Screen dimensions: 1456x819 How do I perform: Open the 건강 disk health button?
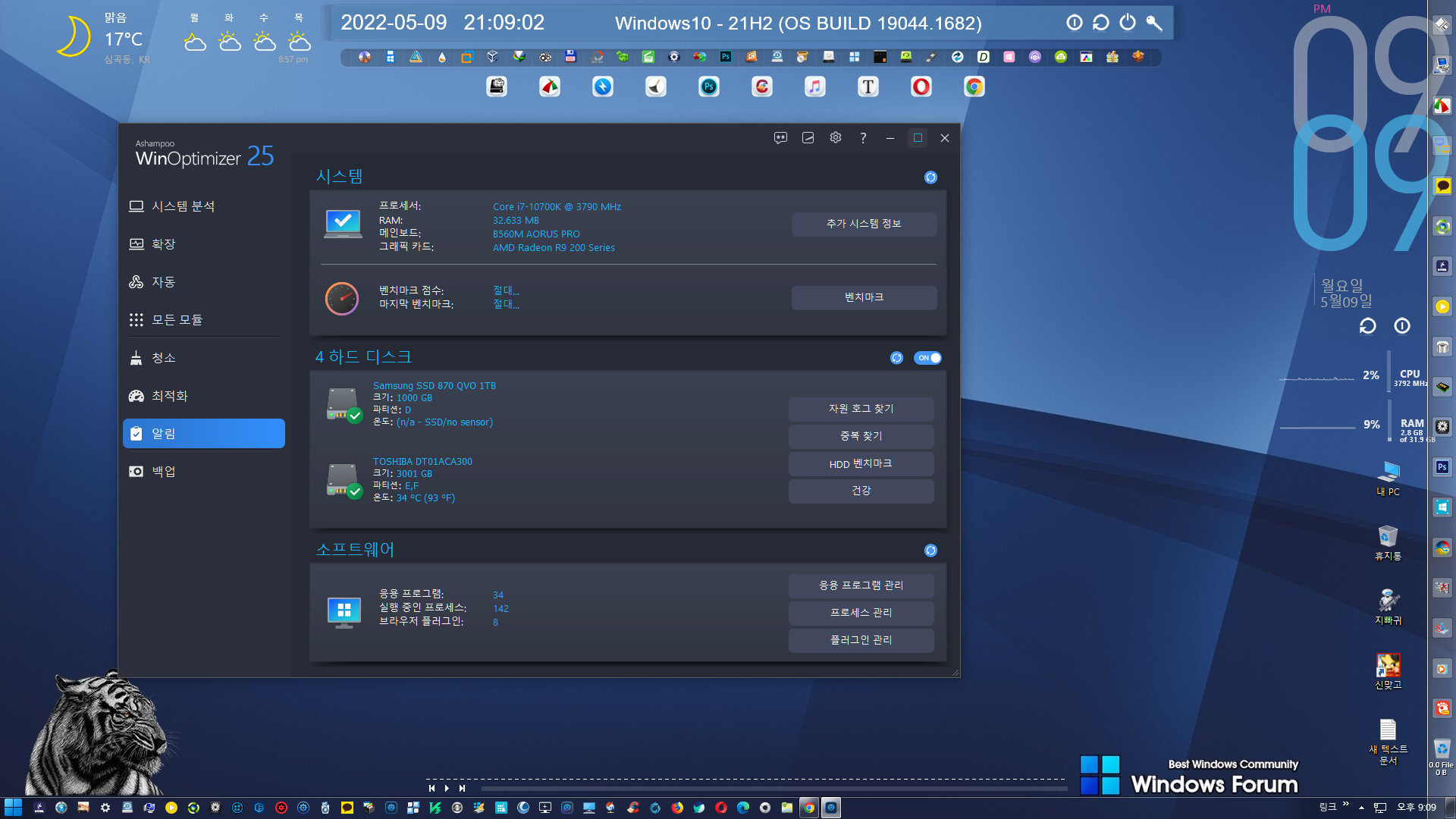[861, 491]
